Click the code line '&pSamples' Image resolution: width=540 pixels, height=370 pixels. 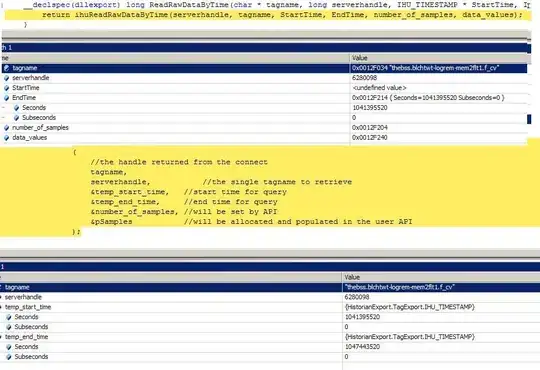[x=111, y=222]
